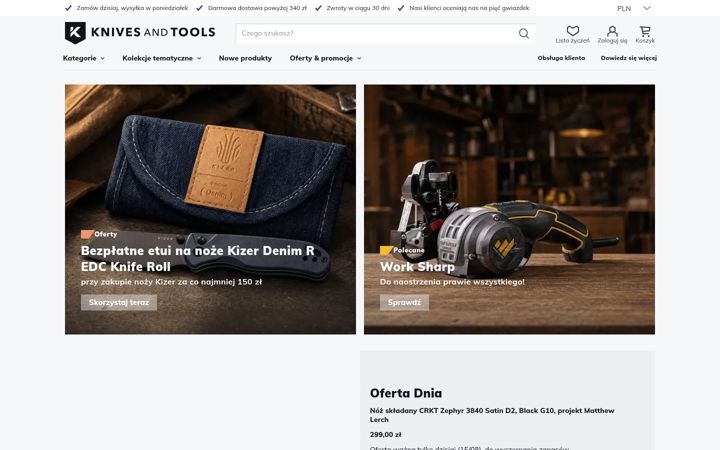
Task: Expand Oferty & promocje menu
Action: pyautogui.click(x=325, y=58)
